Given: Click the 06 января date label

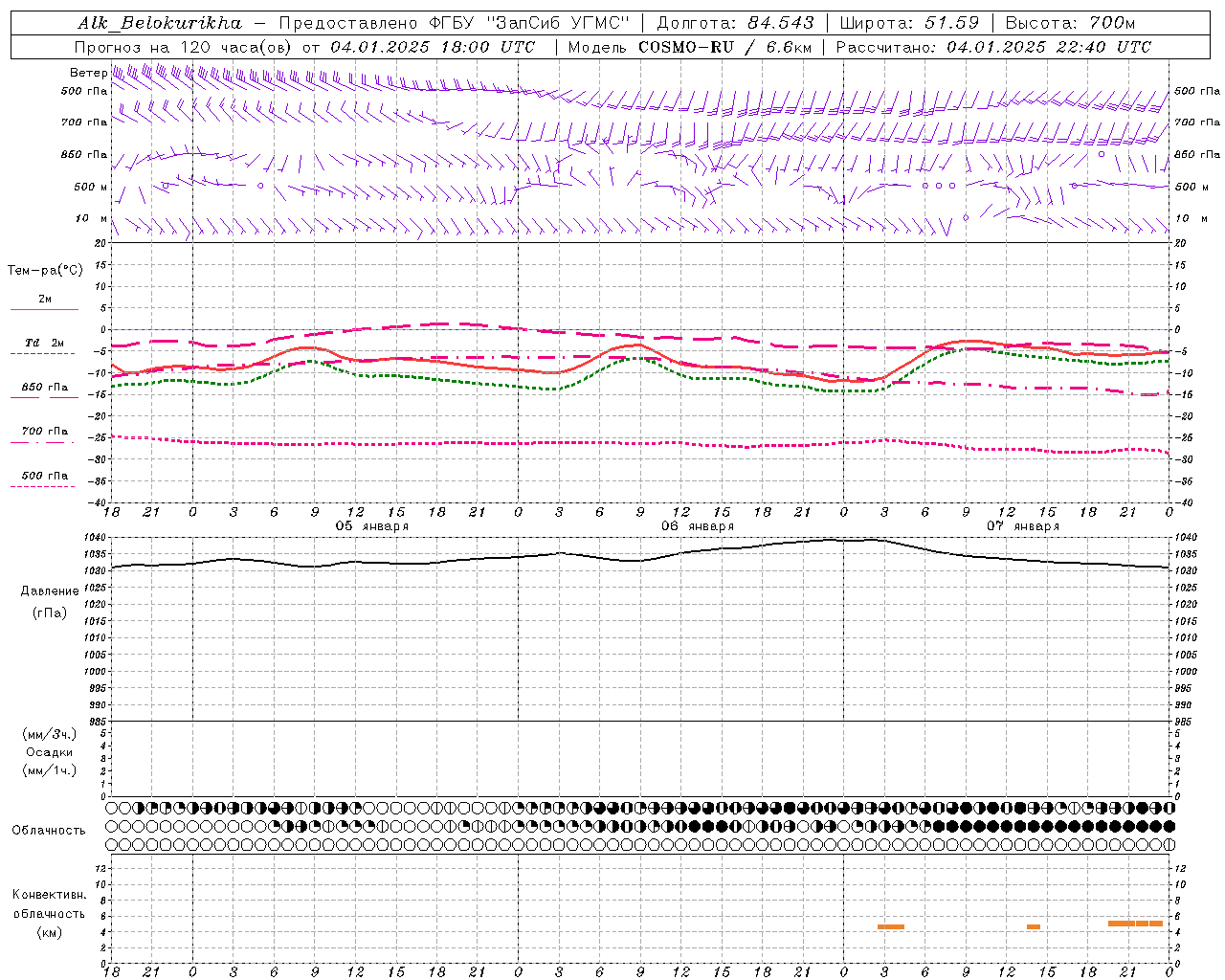Looking at the screenshot, I should click(697, 526).
